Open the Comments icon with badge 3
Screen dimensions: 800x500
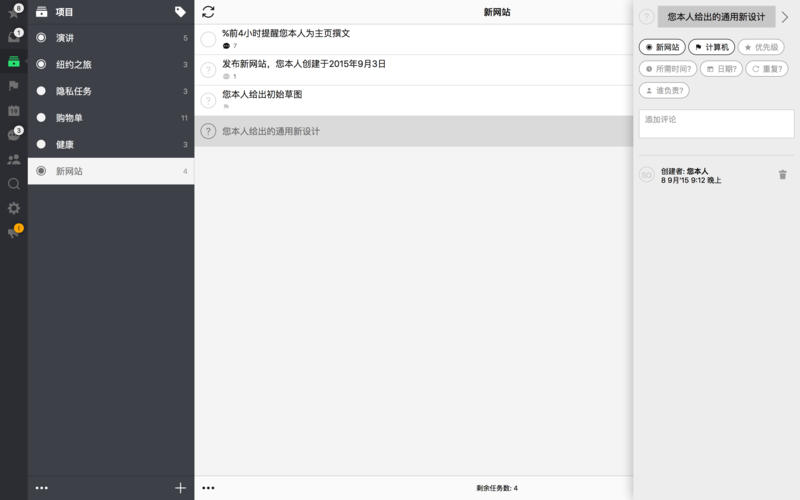pyautogui.click(x=14, y=135)
